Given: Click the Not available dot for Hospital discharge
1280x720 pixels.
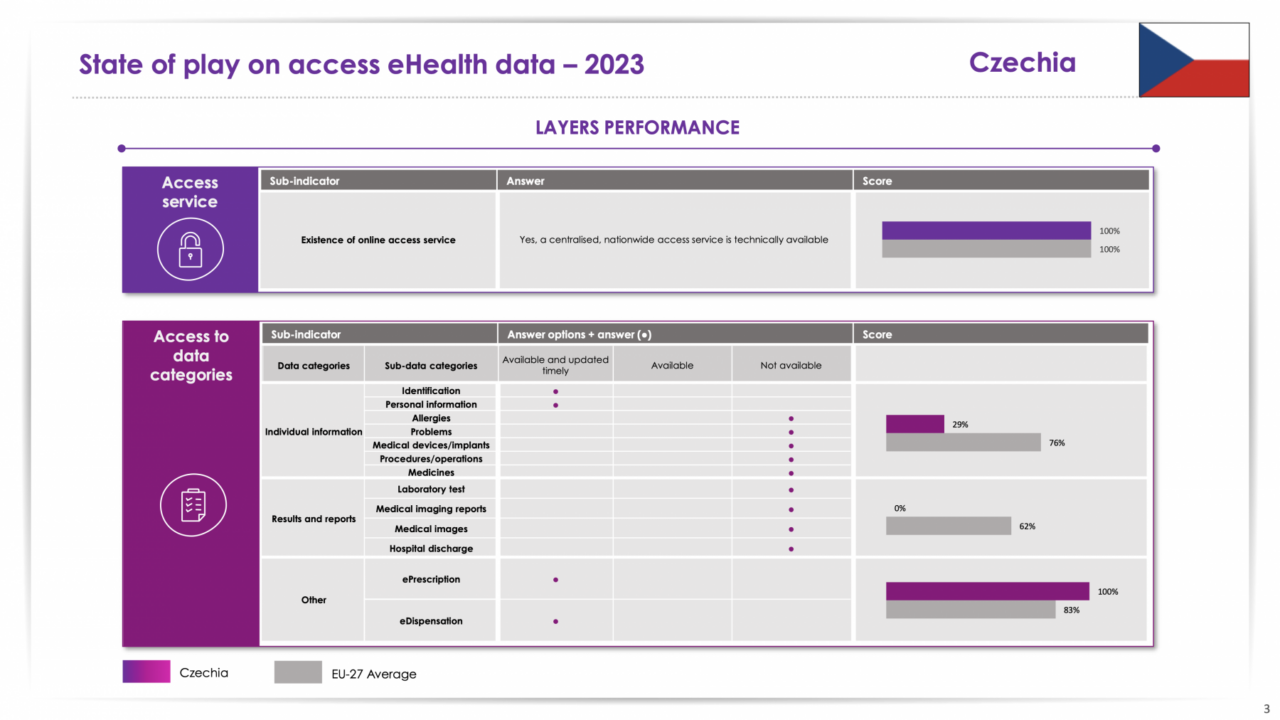Looking at the screenshot, I should point(791,549).
